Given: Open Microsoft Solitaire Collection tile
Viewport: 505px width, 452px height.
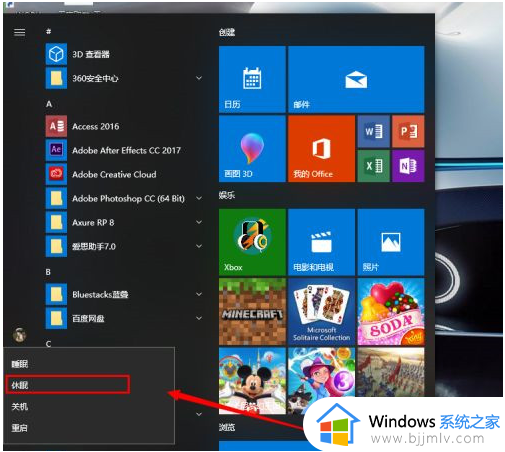Looking at the screenshot, I should point(321,312).
